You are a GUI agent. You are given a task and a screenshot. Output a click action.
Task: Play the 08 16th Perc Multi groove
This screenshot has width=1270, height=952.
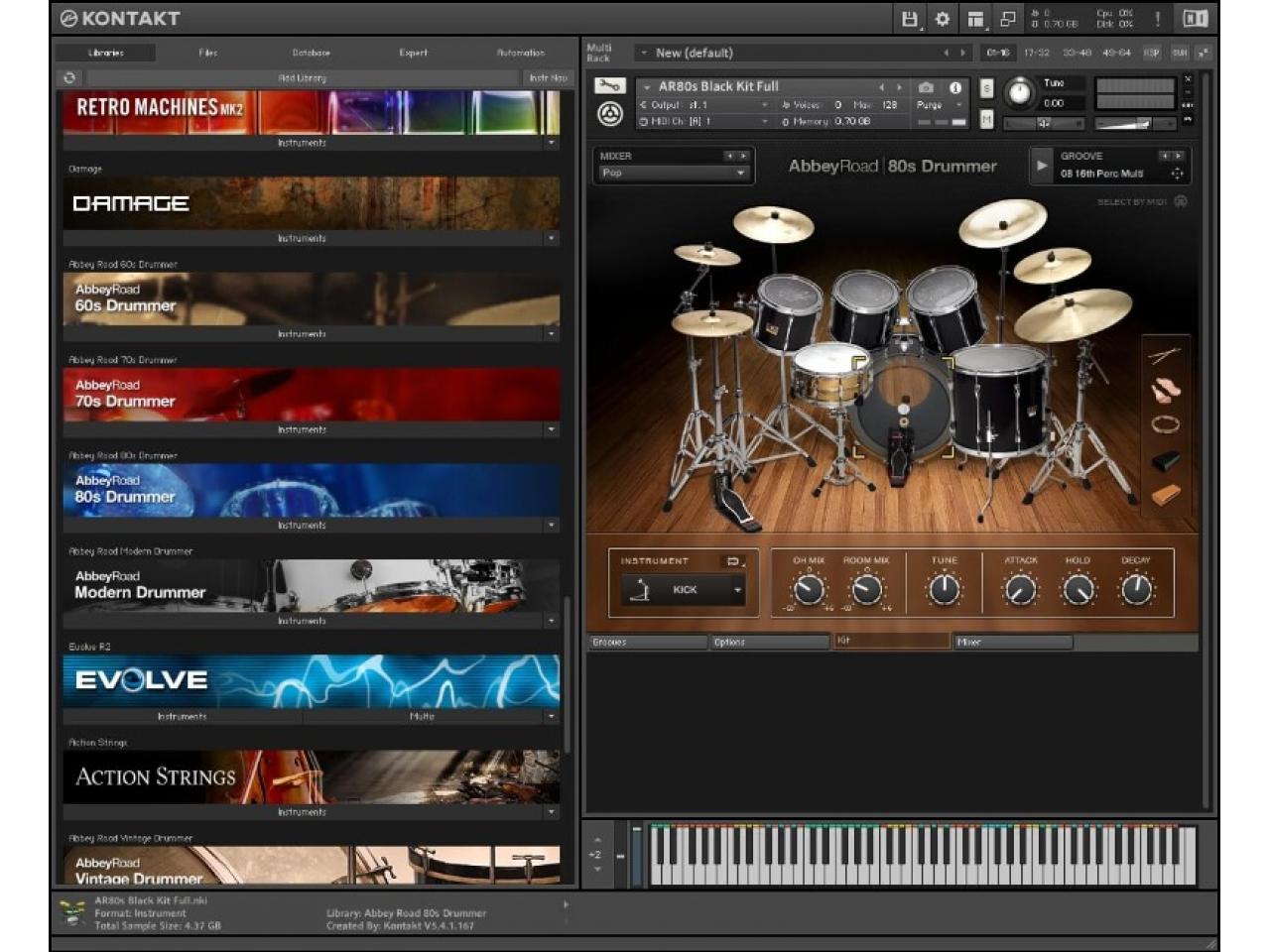tap(1041, 166)
